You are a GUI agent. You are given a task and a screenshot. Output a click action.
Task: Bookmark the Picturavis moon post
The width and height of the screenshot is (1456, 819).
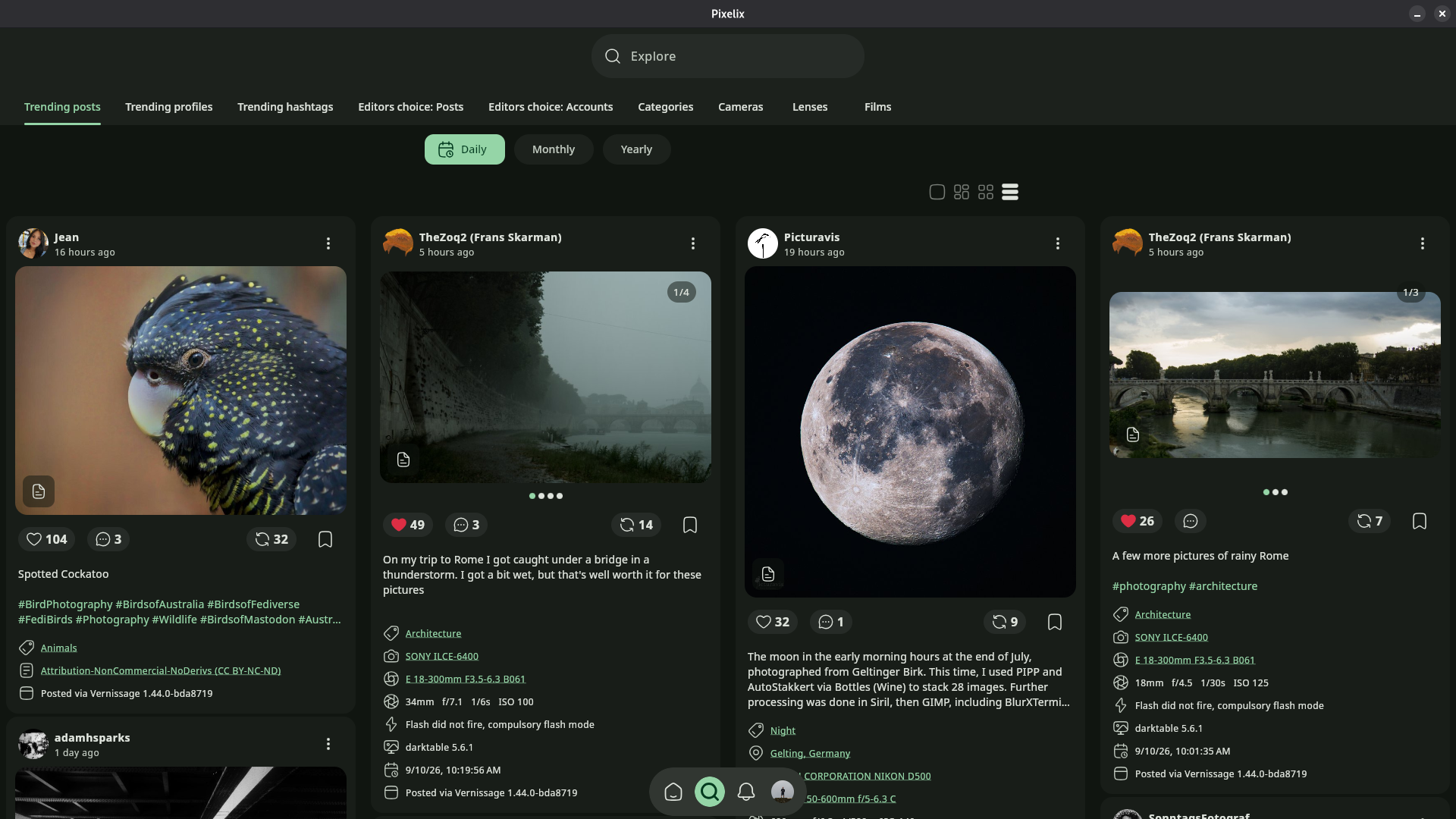click(x=1055, y=622)
